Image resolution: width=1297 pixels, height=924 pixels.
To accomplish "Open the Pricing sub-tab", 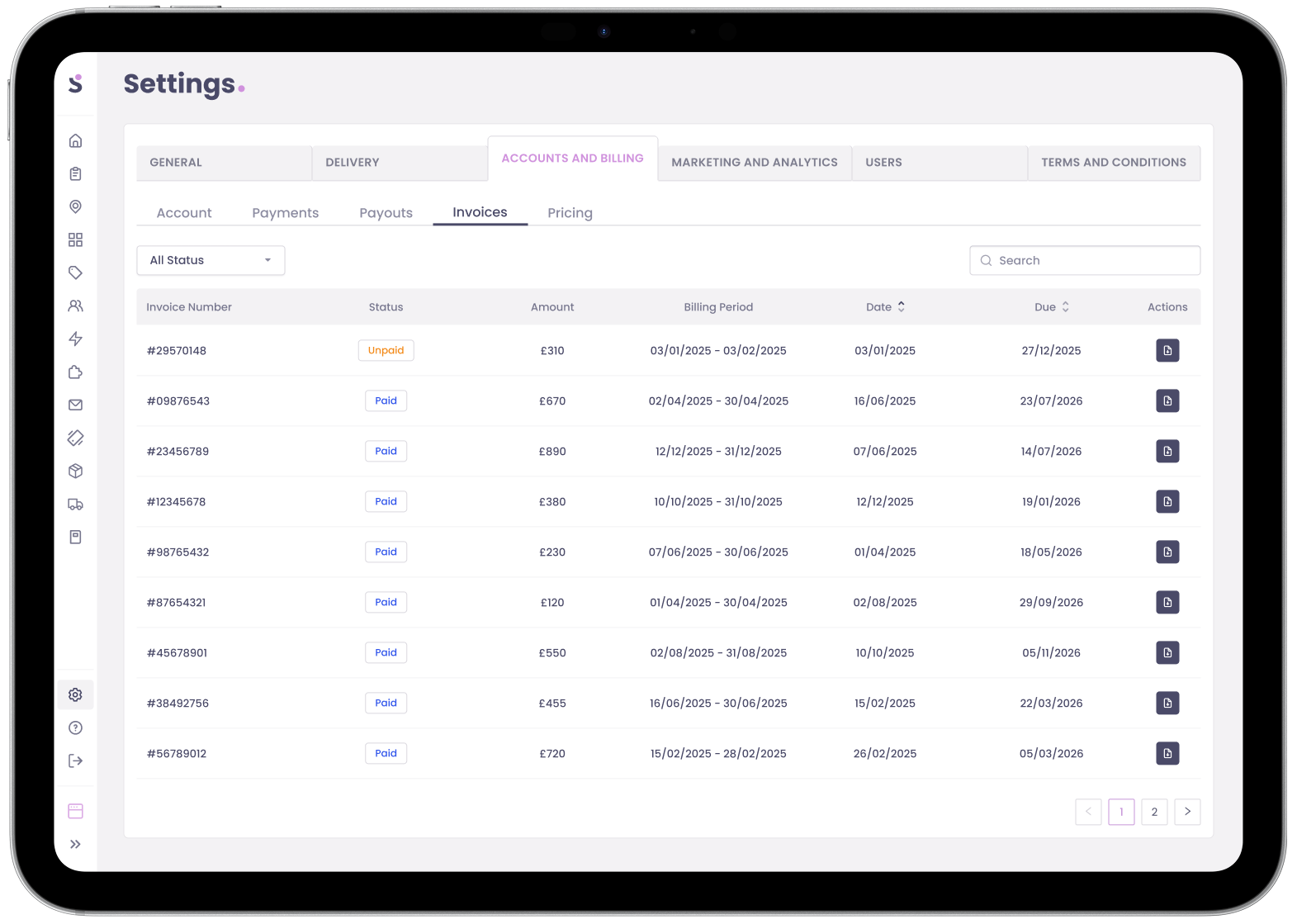I will tap(570, 213).
